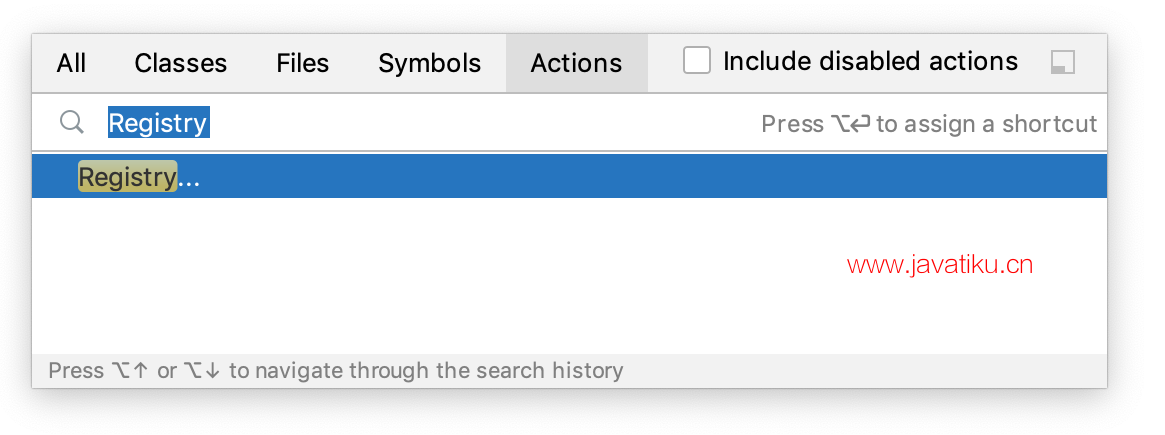This screenshot has width=1165, height=435.
Task: Open the Classes tab
Action: [181, 63]
